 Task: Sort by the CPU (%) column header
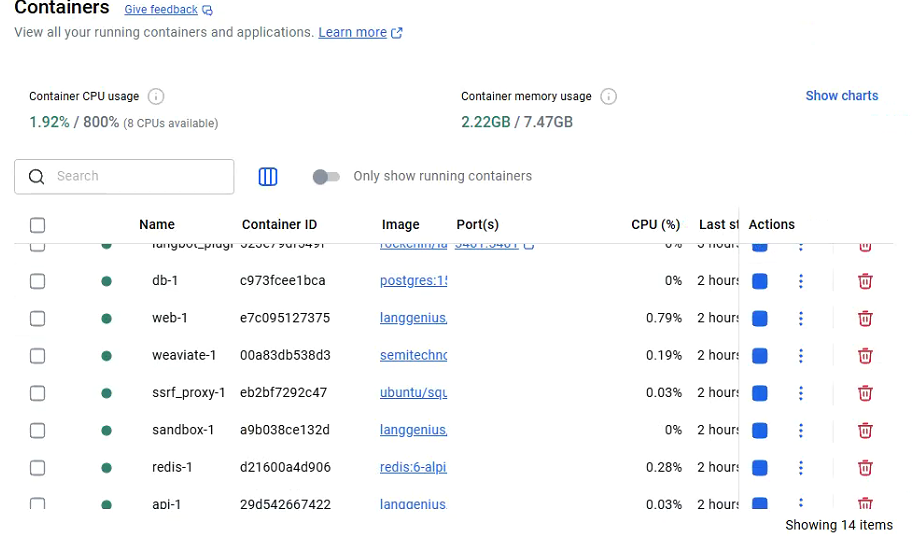click(656, 224)
